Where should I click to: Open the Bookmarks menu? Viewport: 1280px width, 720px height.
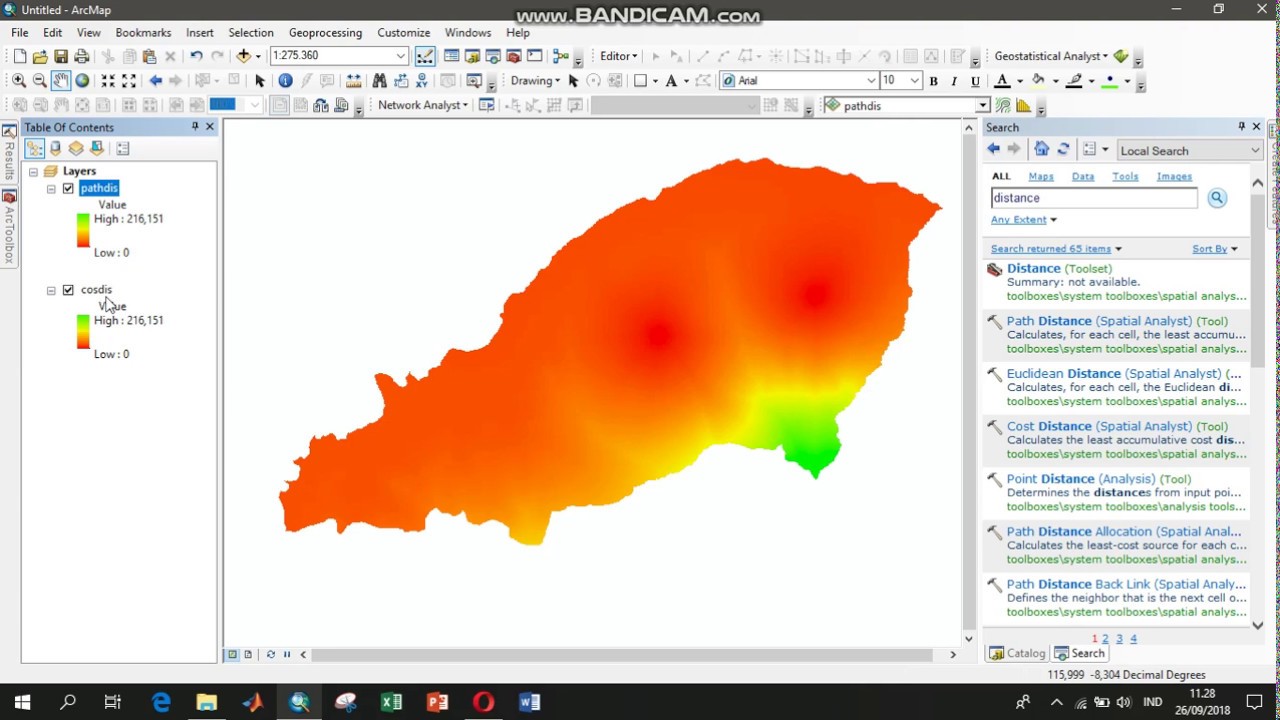tap(143, 33)
